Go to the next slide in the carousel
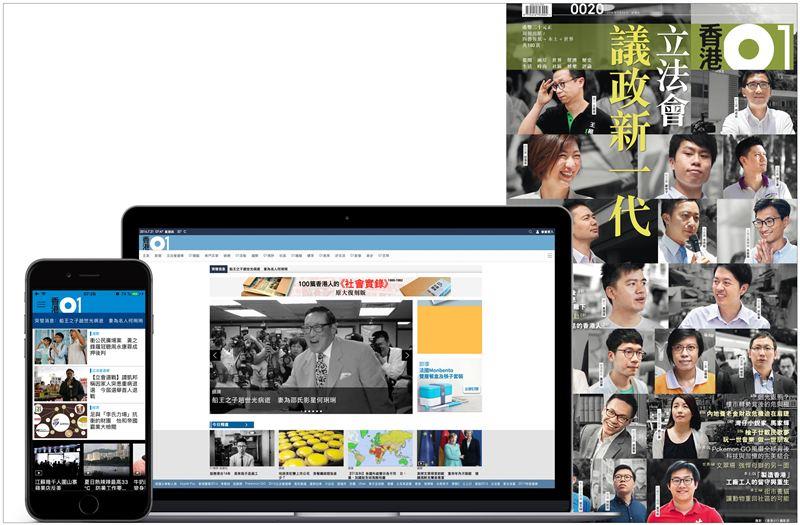This screenshot has height=525, width=800. [406, 355]
